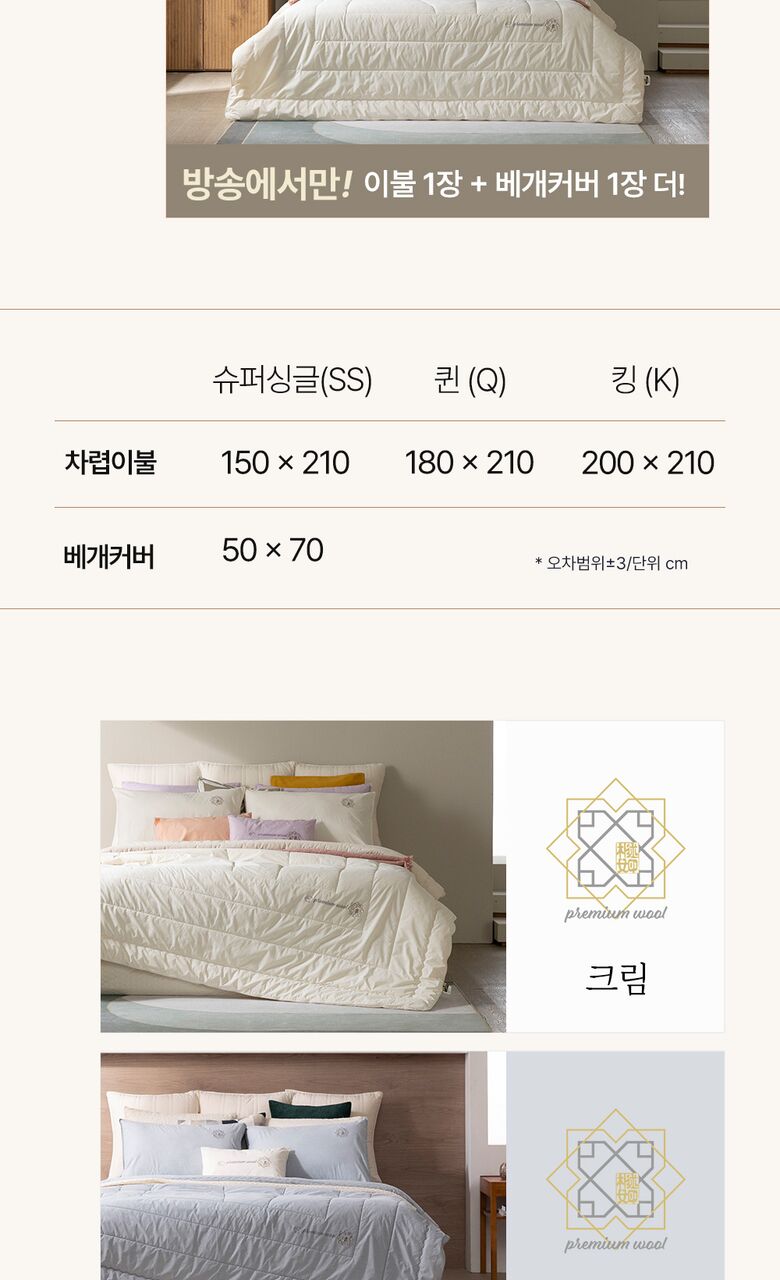
Task: Select the 퀸 (Q) size column header
Action: pos(470,381)
